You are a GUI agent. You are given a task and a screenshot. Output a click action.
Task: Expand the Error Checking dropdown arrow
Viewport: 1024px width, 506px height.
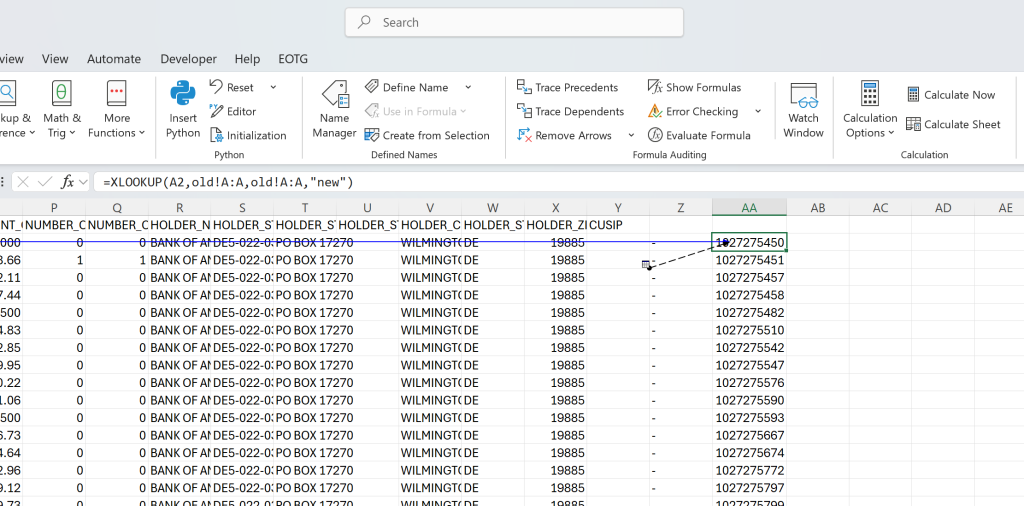tap(758, 112)
